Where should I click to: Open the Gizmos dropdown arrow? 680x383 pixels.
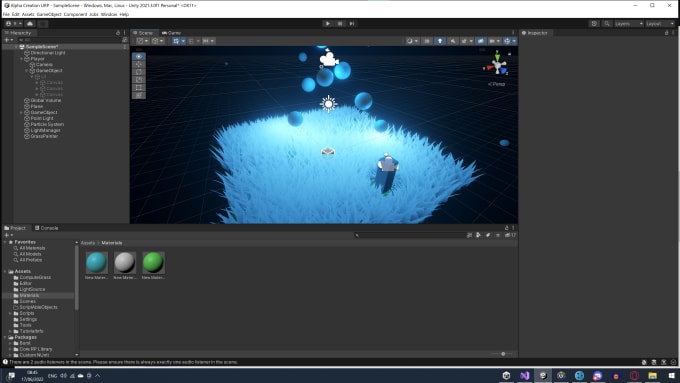coord(514,41)
